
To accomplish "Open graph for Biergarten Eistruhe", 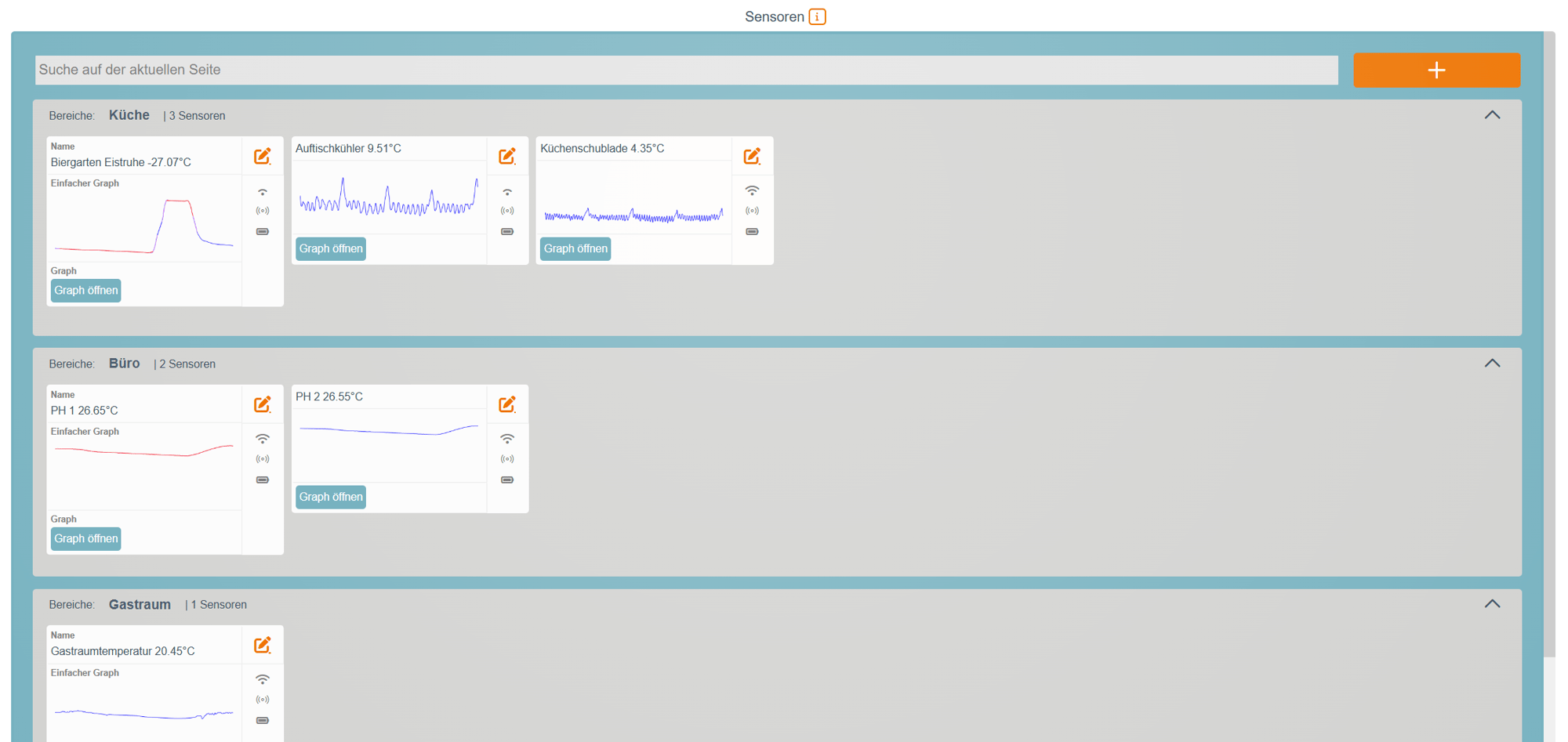I will [x=86, y=291].
